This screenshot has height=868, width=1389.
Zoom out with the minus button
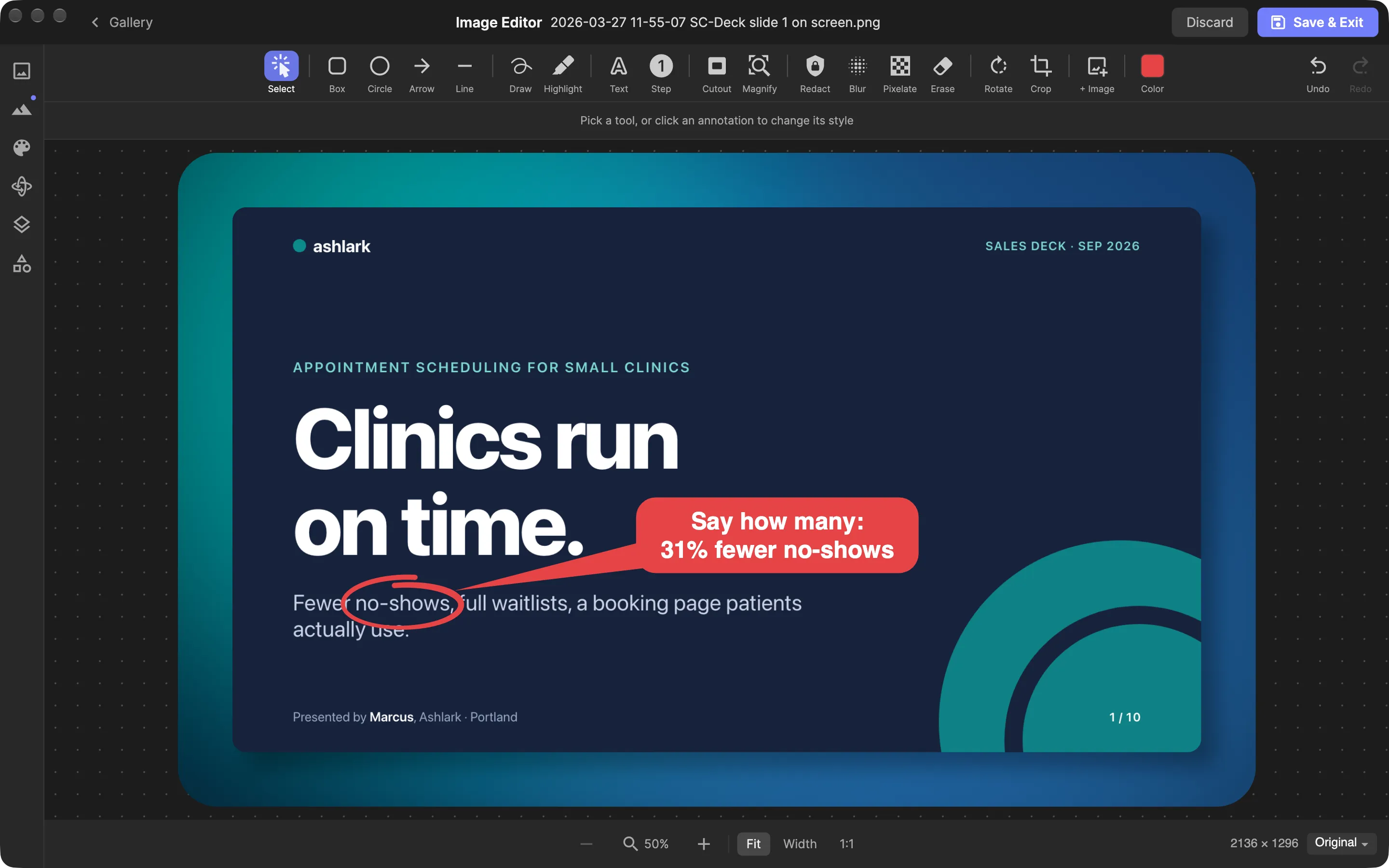[x=586, y=843]
